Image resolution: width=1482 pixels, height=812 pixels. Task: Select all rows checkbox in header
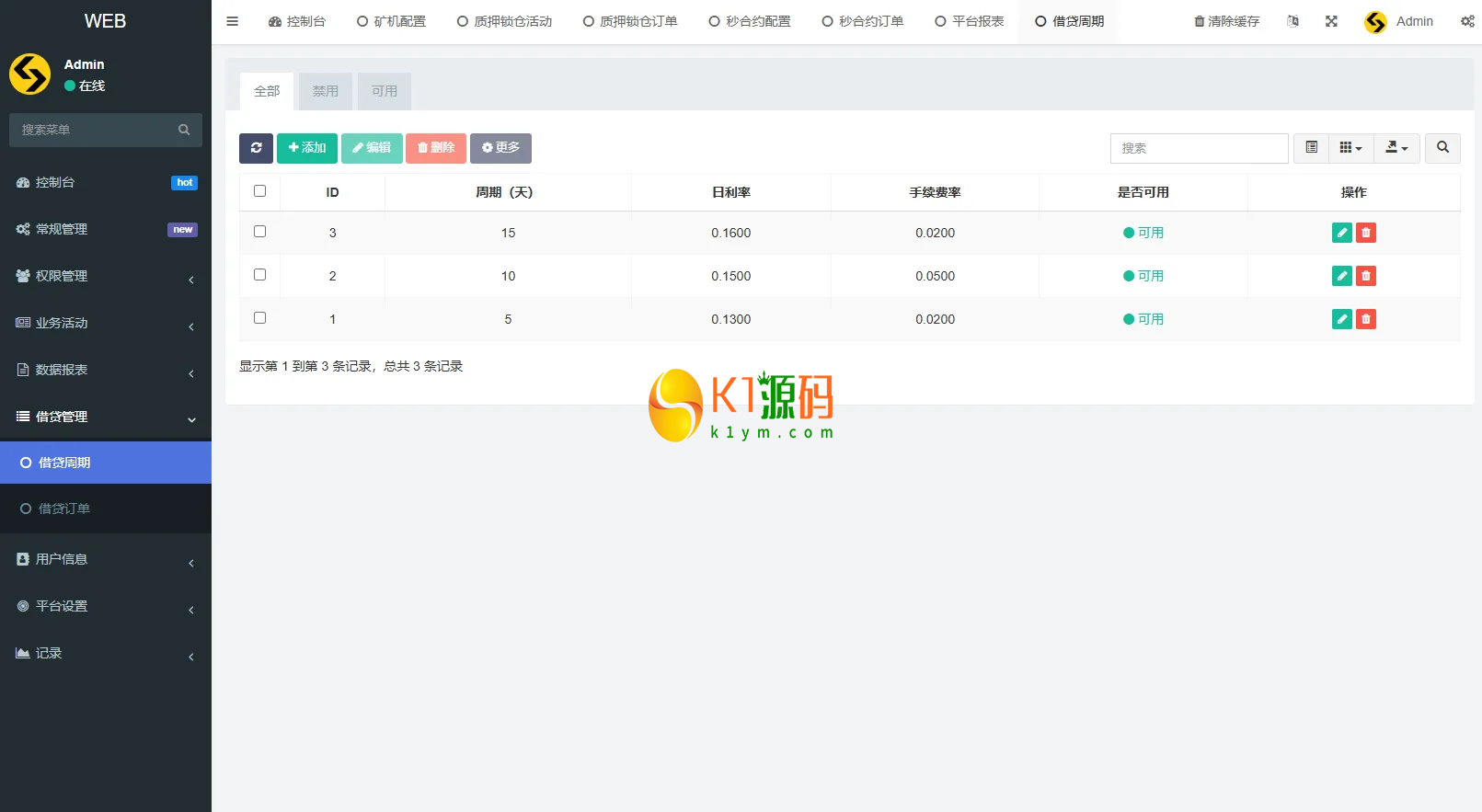259,191
